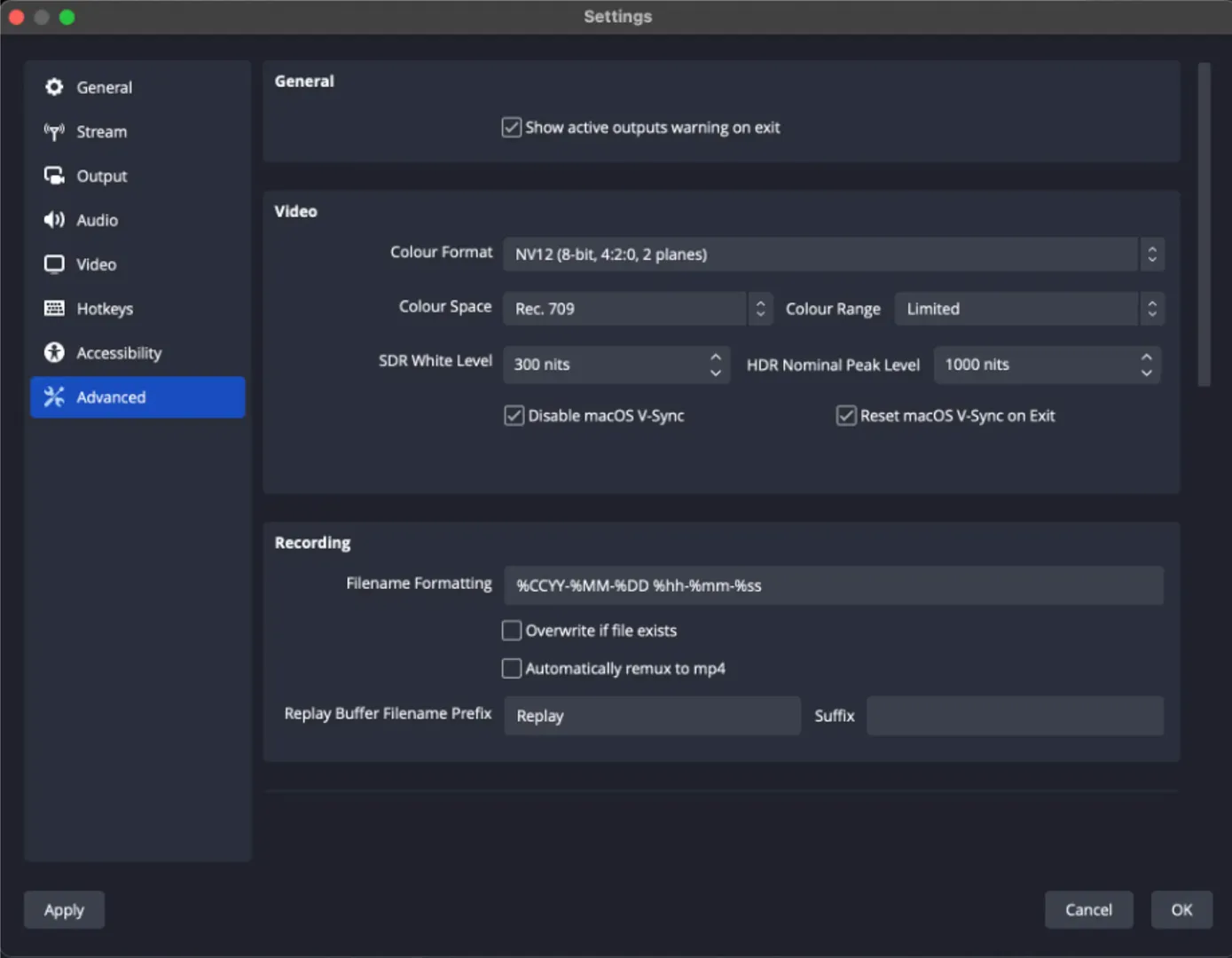1232x958 pixels.
Task: Click the Colour Range dropdown arrows
Action: pos(1152,309)
